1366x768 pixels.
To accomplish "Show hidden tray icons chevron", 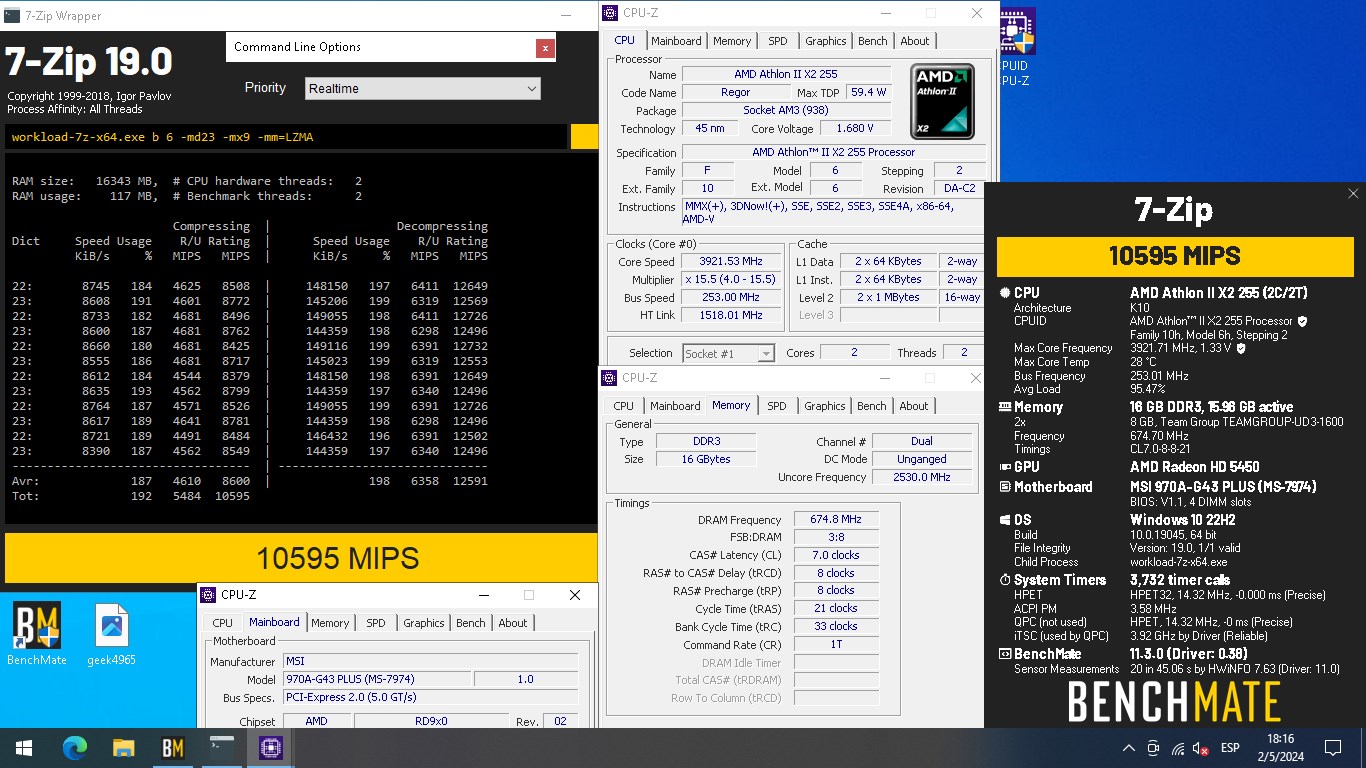I will [x=1129, y=749].
